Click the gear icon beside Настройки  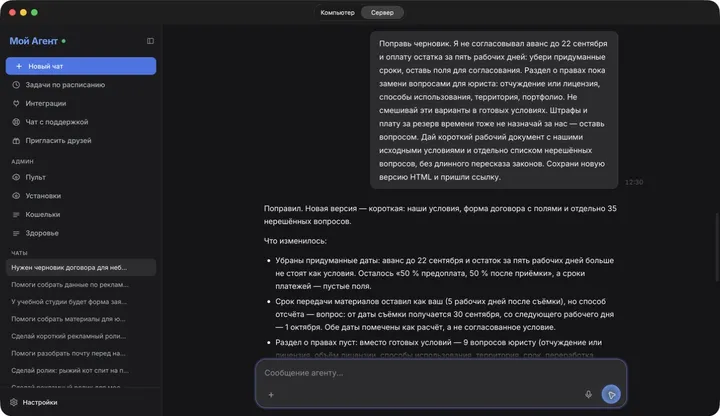coord(14,402)
